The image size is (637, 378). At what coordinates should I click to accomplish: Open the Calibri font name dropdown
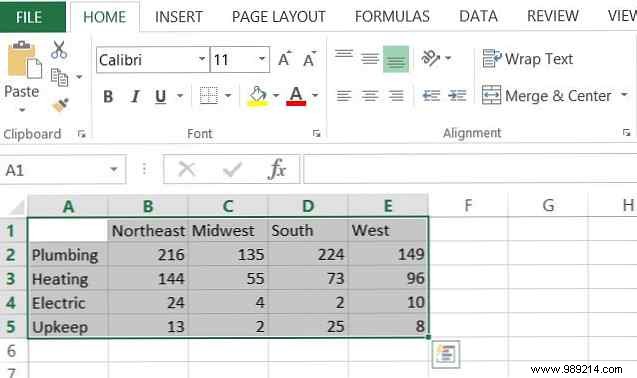pyautogui.click(x=202, y=59)
